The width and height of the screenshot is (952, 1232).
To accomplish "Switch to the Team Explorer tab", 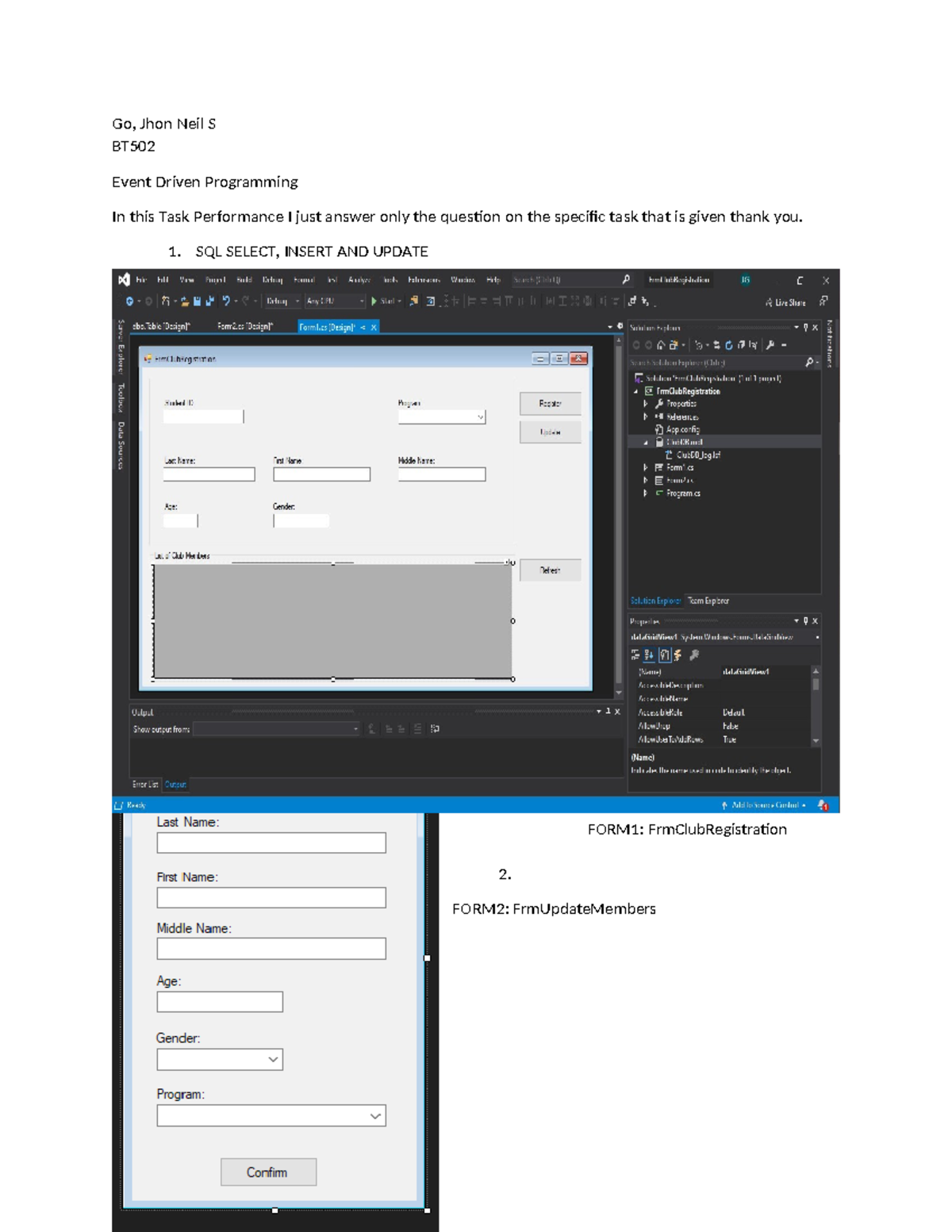I will pyautogui.click(x=708, y=601).
